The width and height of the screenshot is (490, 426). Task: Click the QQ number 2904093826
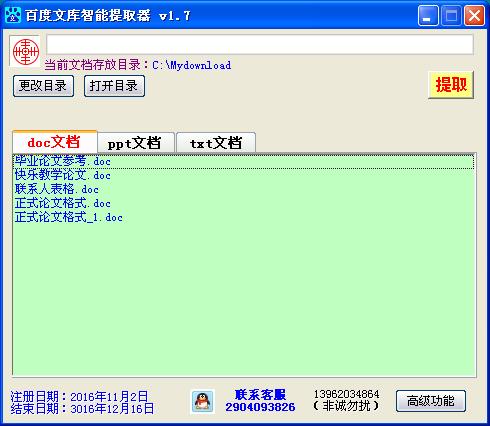tap(260, 407)
